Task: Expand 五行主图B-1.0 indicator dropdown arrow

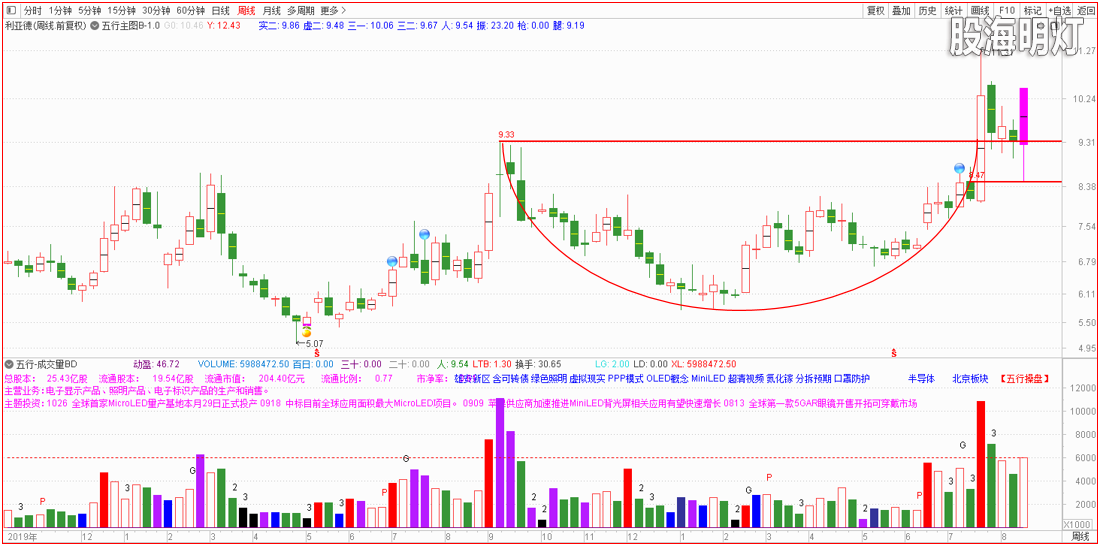Action: (94, 26)
